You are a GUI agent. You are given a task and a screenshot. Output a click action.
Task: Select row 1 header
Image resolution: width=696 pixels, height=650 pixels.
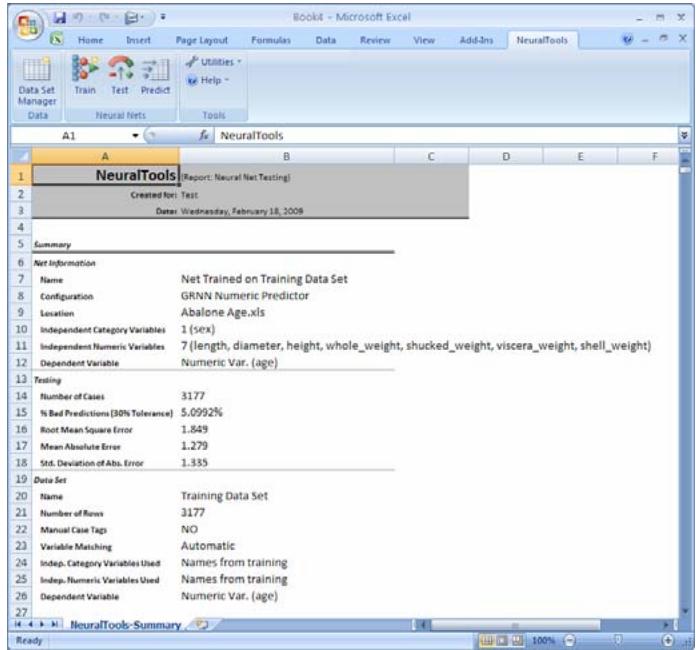coord(21,176)
